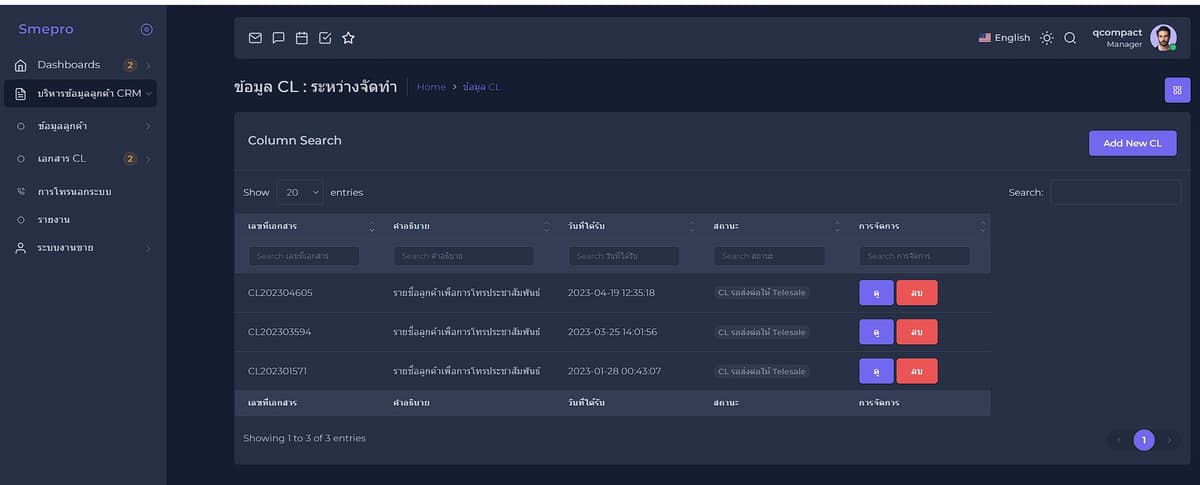1200x485 pixels.
Task: Click the CRM document icon
Action: [21, 94]
